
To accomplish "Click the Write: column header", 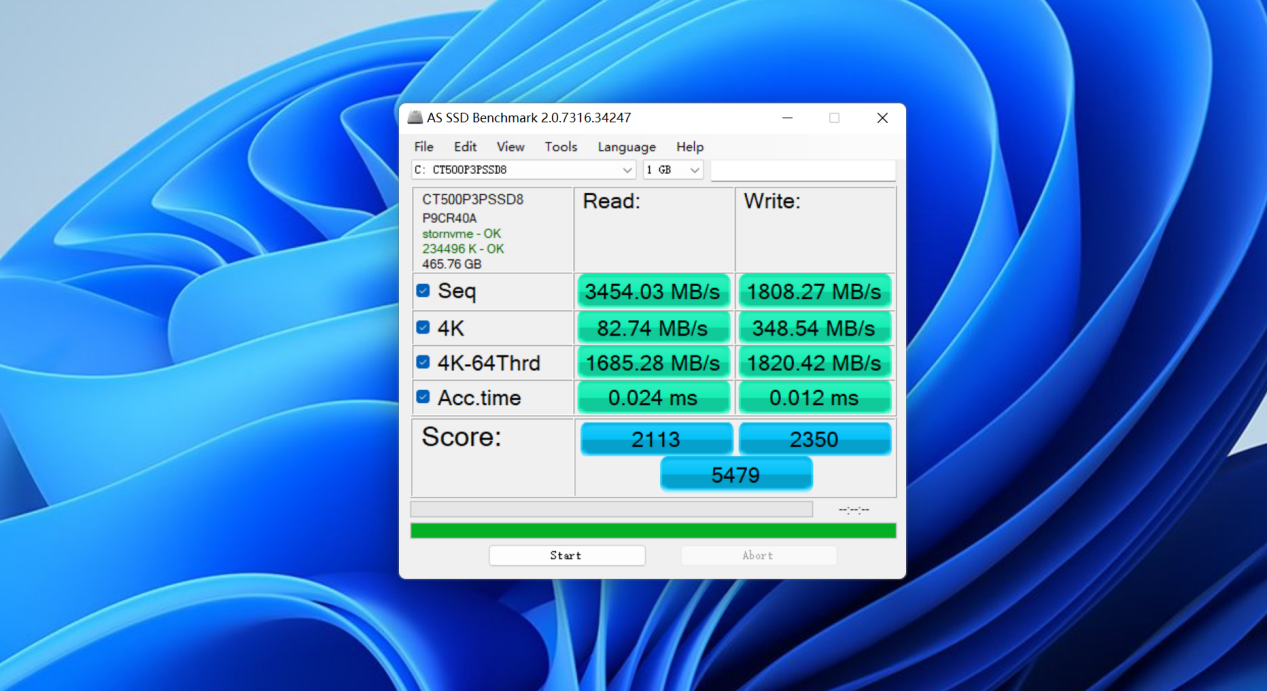I will click(772, 201).
